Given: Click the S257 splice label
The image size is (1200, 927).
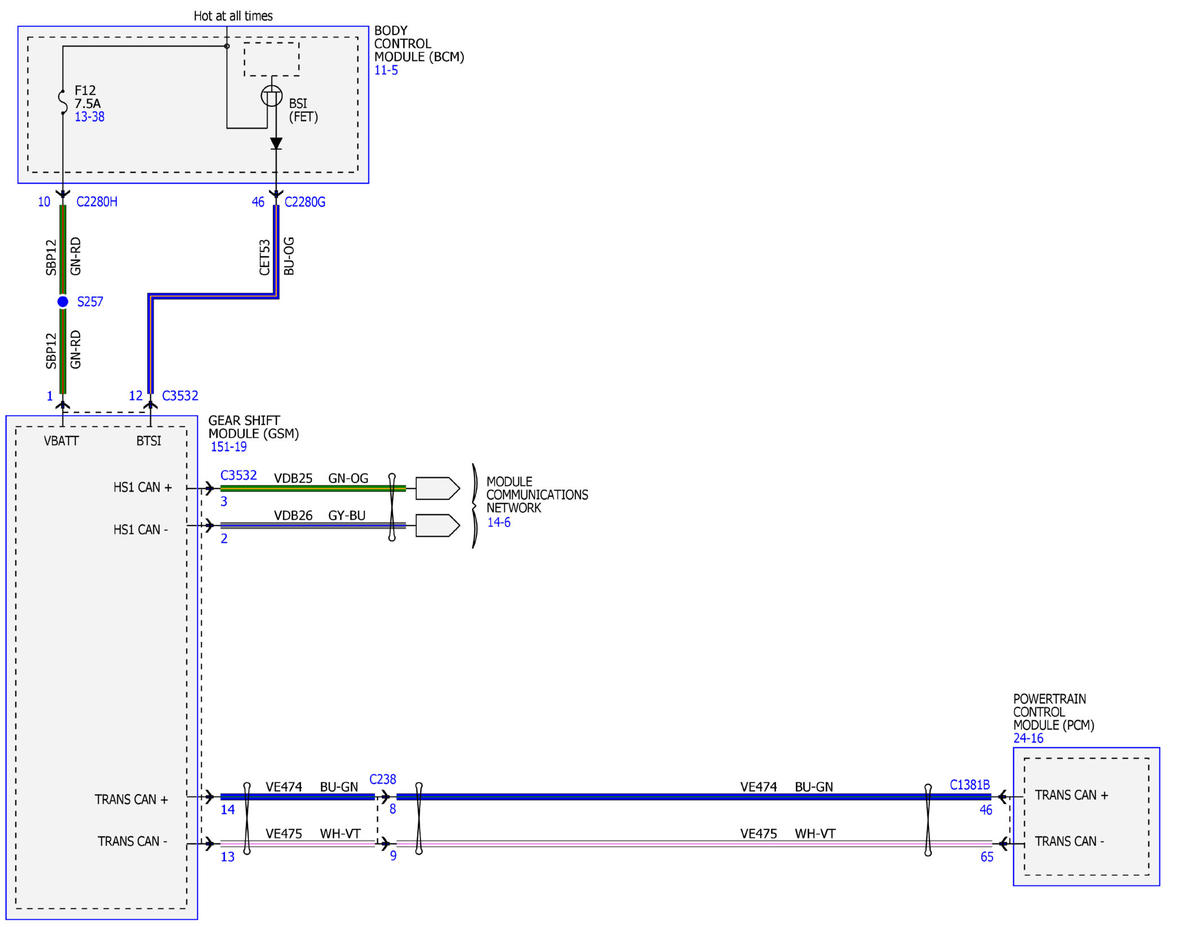Looking at the screenshot, I should tap(90, 301).
